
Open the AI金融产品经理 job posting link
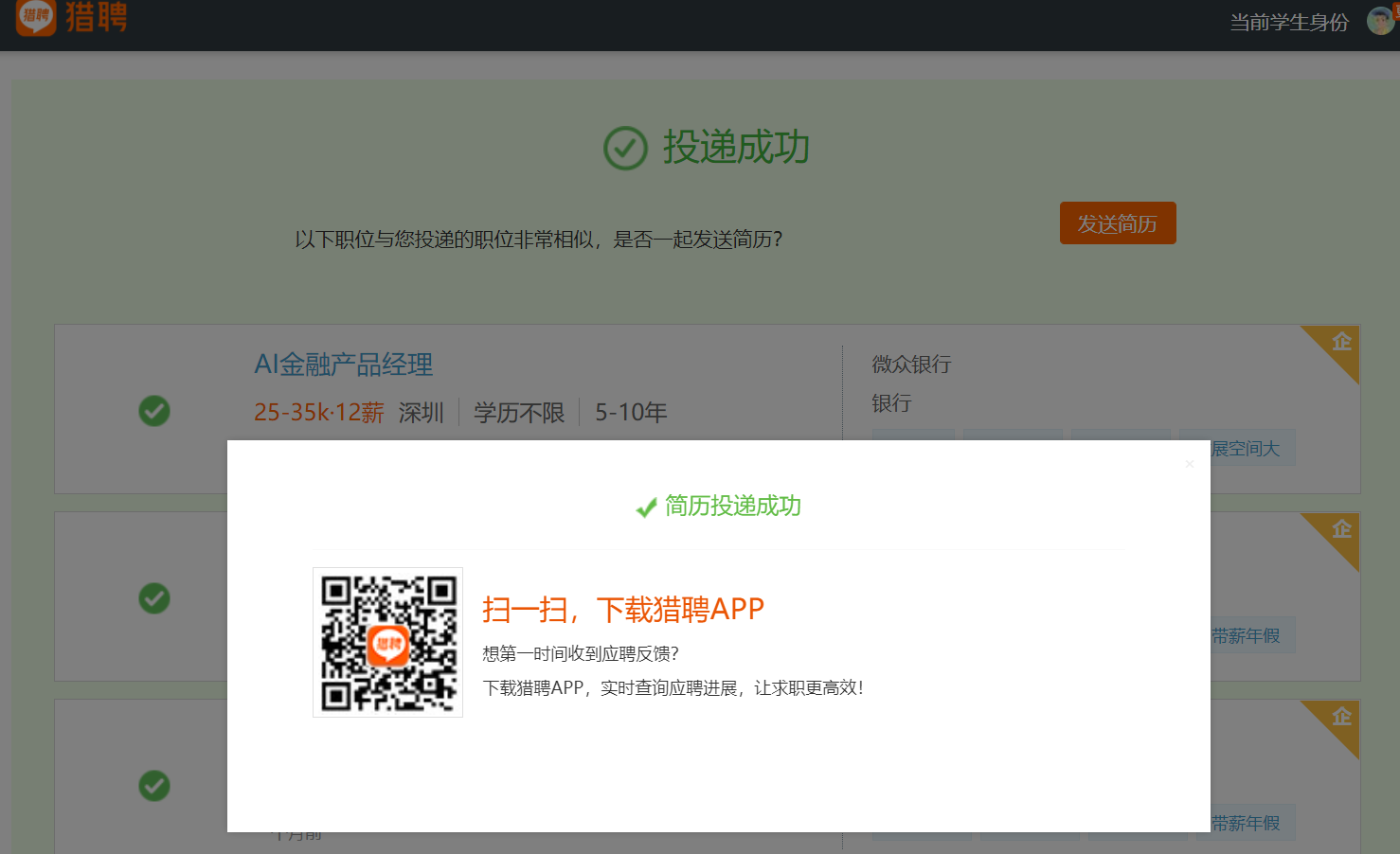[343, 365]
